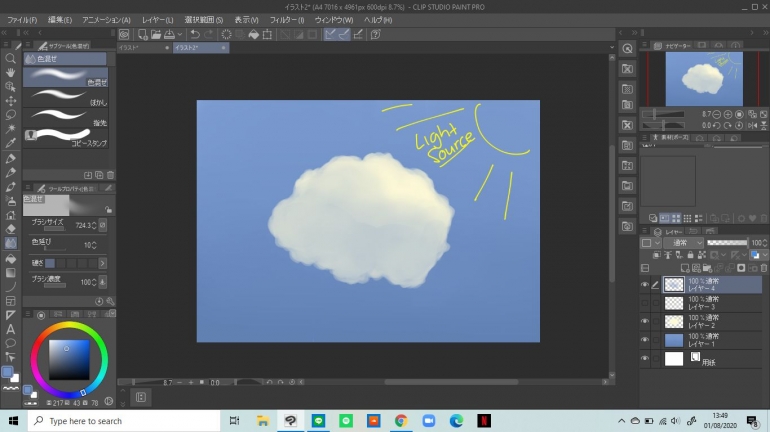Select the コピースタンプ copy stamp sub tool

point(65,137)
